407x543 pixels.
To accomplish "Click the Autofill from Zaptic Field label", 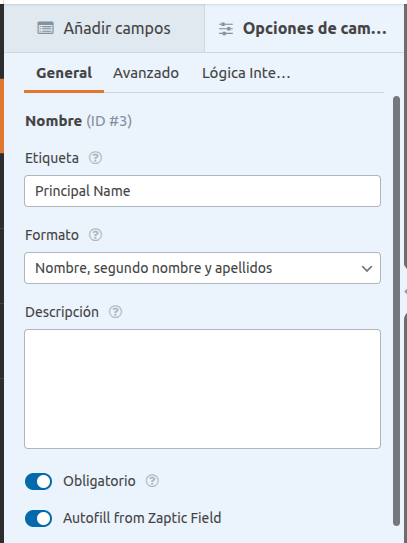I will coord(142,518).
